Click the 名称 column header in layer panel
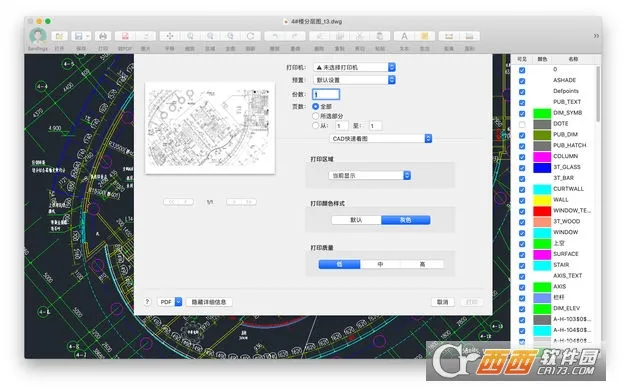626x391 pixels. [x=573, y=59]
